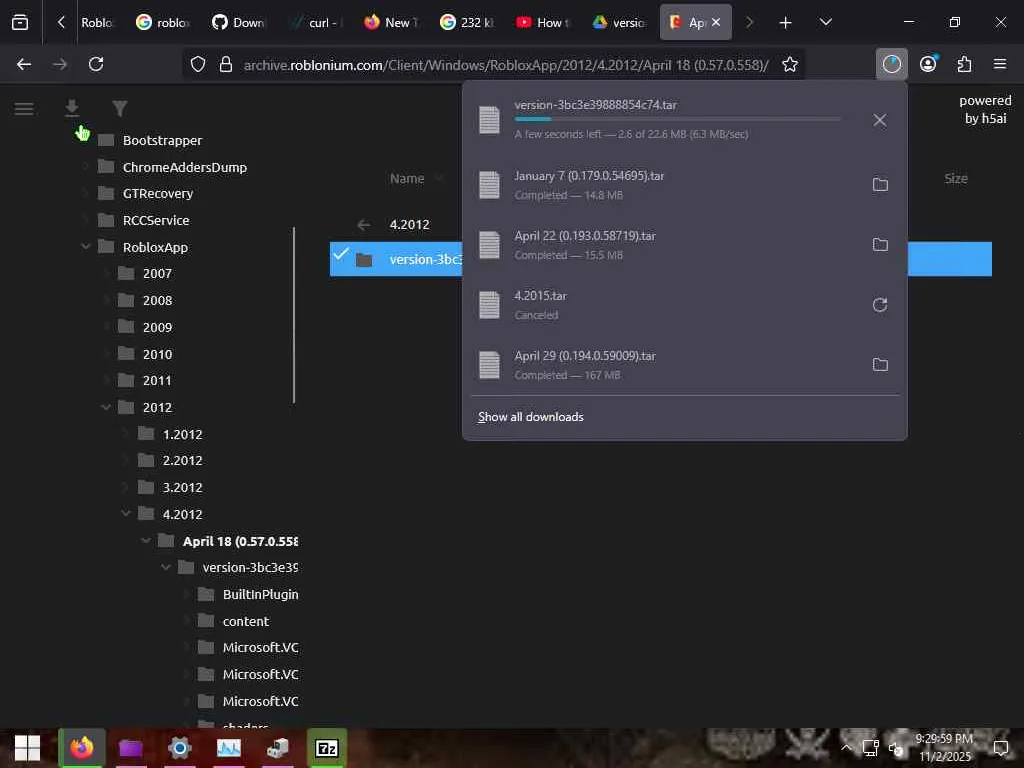Switch to the Google Drive versio tab

coord(618,23)
